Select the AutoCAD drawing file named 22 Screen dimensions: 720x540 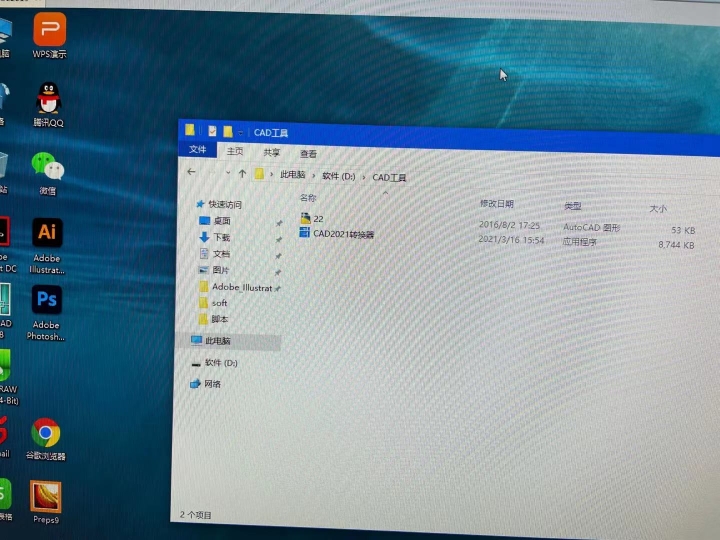point(318,218)
